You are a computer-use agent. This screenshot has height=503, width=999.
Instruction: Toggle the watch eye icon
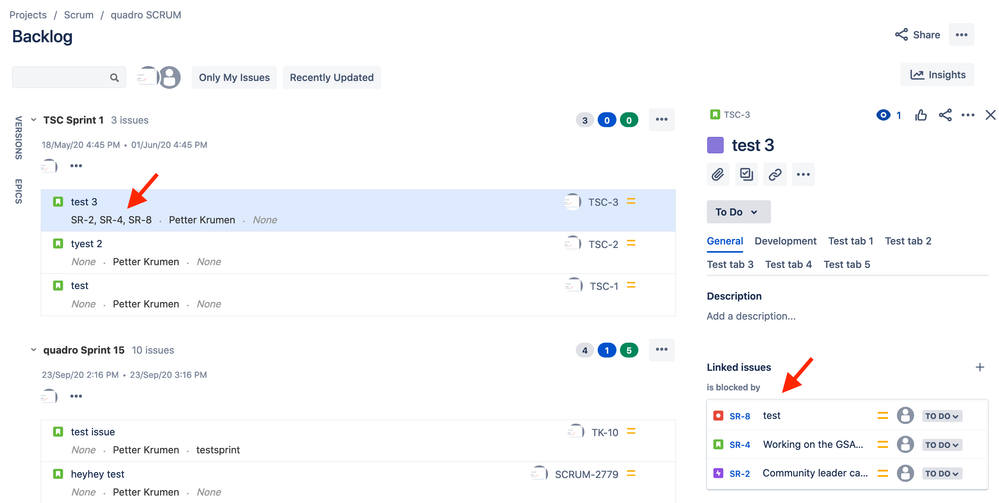883,115
